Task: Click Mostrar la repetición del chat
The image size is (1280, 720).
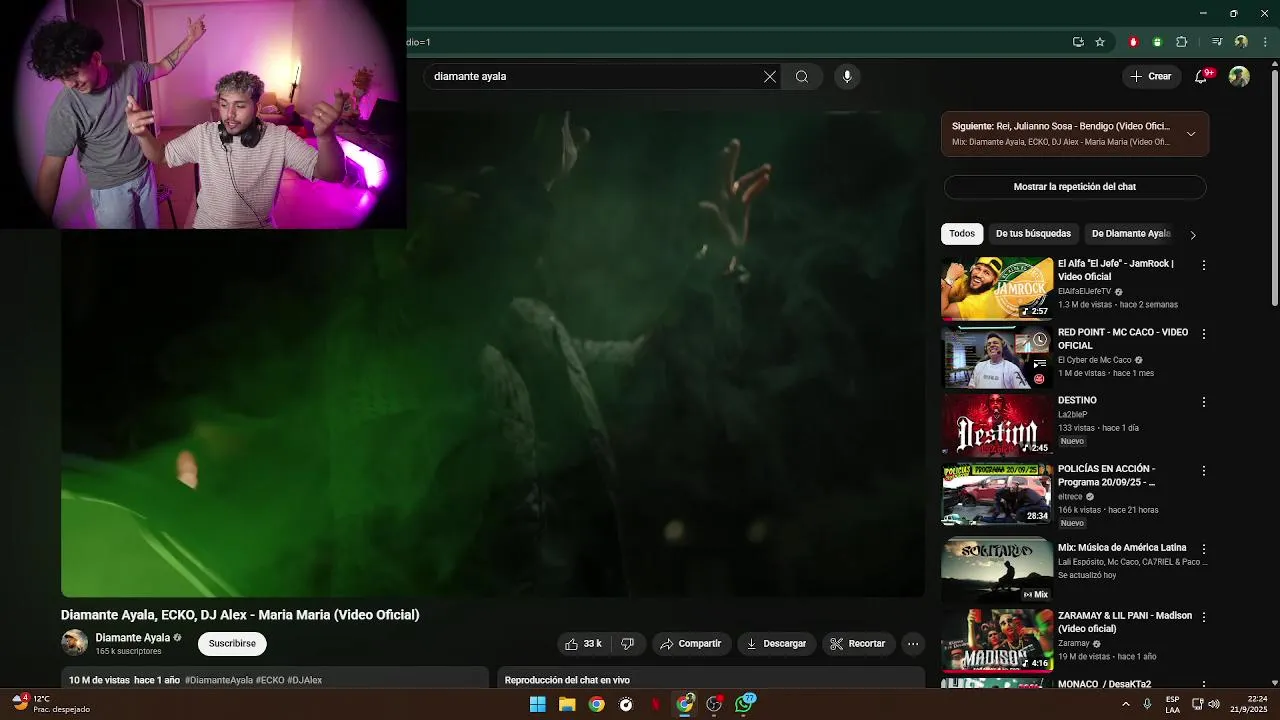Action: [1075, 187]
